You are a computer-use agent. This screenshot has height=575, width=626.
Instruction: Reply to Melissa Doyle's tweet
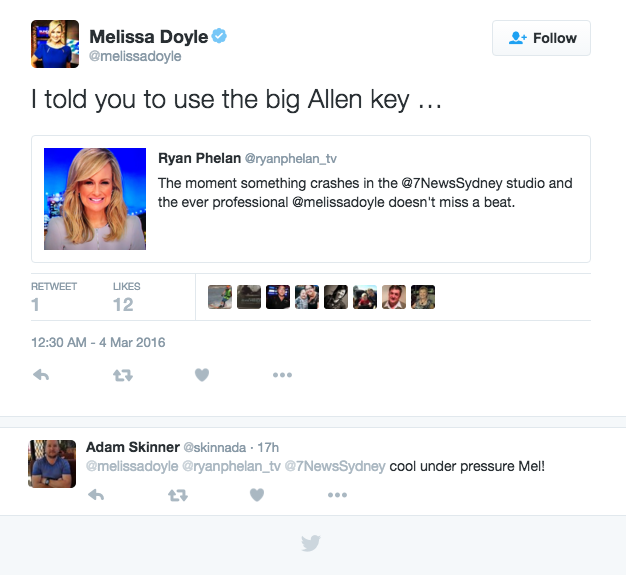(x=41, y=375)
